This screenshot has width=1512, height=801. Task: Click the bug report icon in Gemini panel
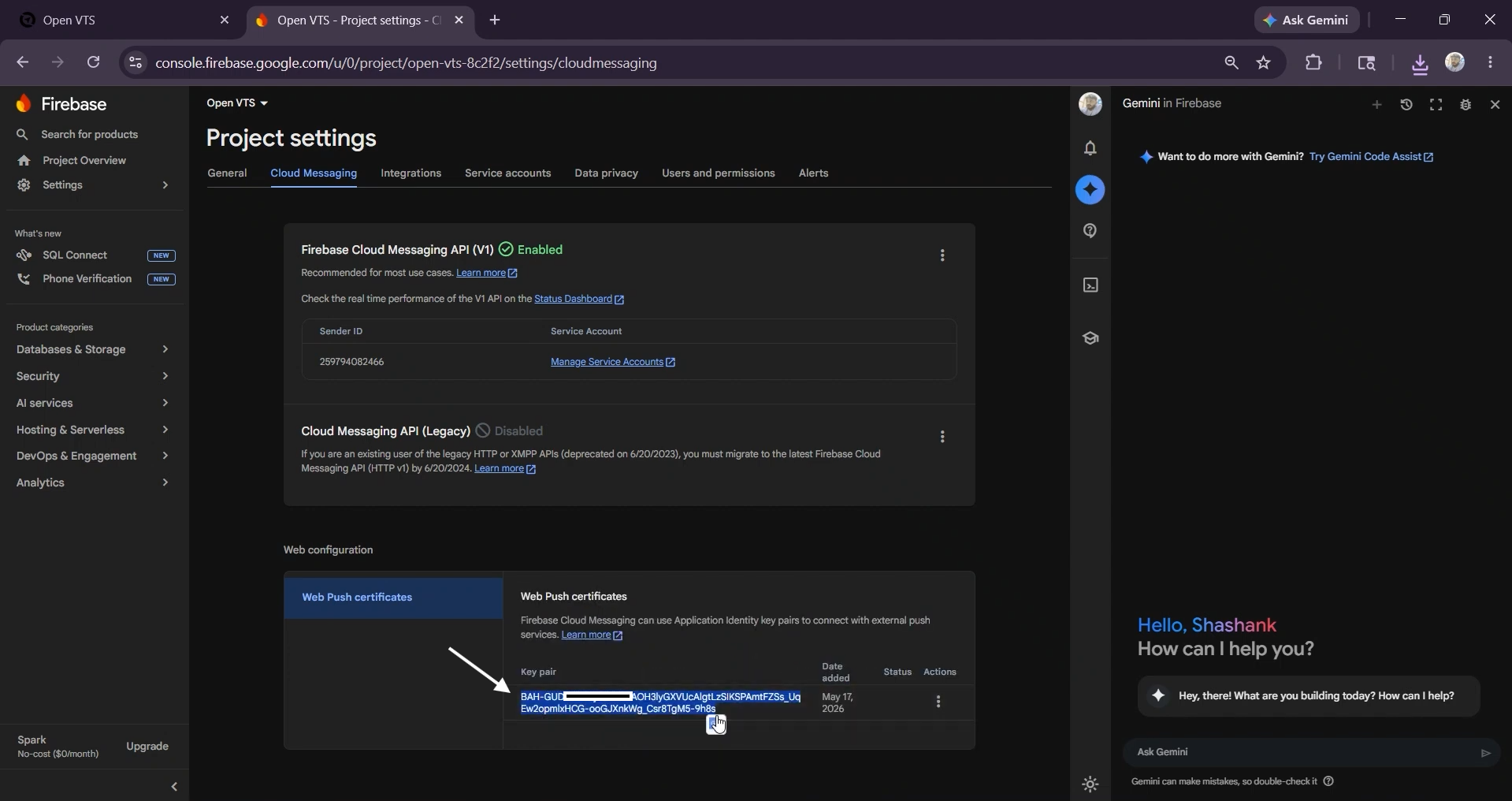pyautogui.click(x=1466, y=105)
